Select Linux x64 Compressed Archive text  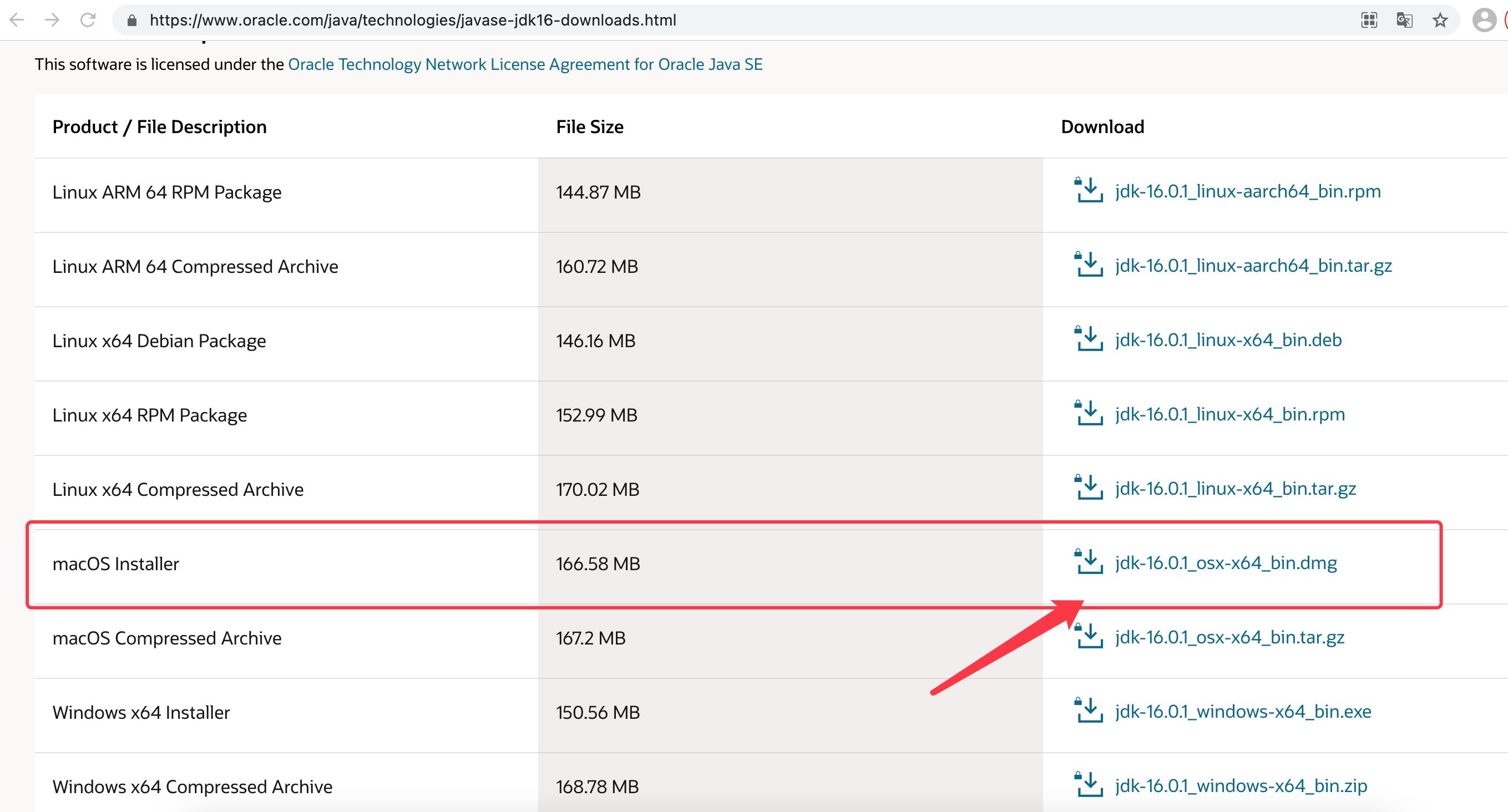tap(178, 490)
